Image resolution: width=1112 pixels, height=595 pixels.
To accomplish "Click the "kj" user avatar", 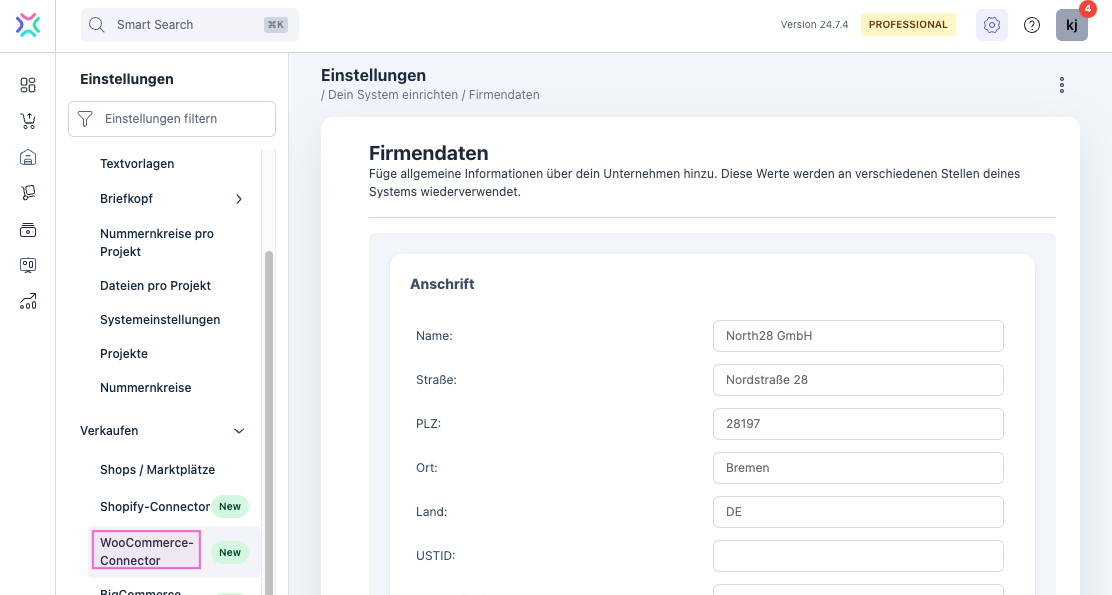I will coord(1071,25).
